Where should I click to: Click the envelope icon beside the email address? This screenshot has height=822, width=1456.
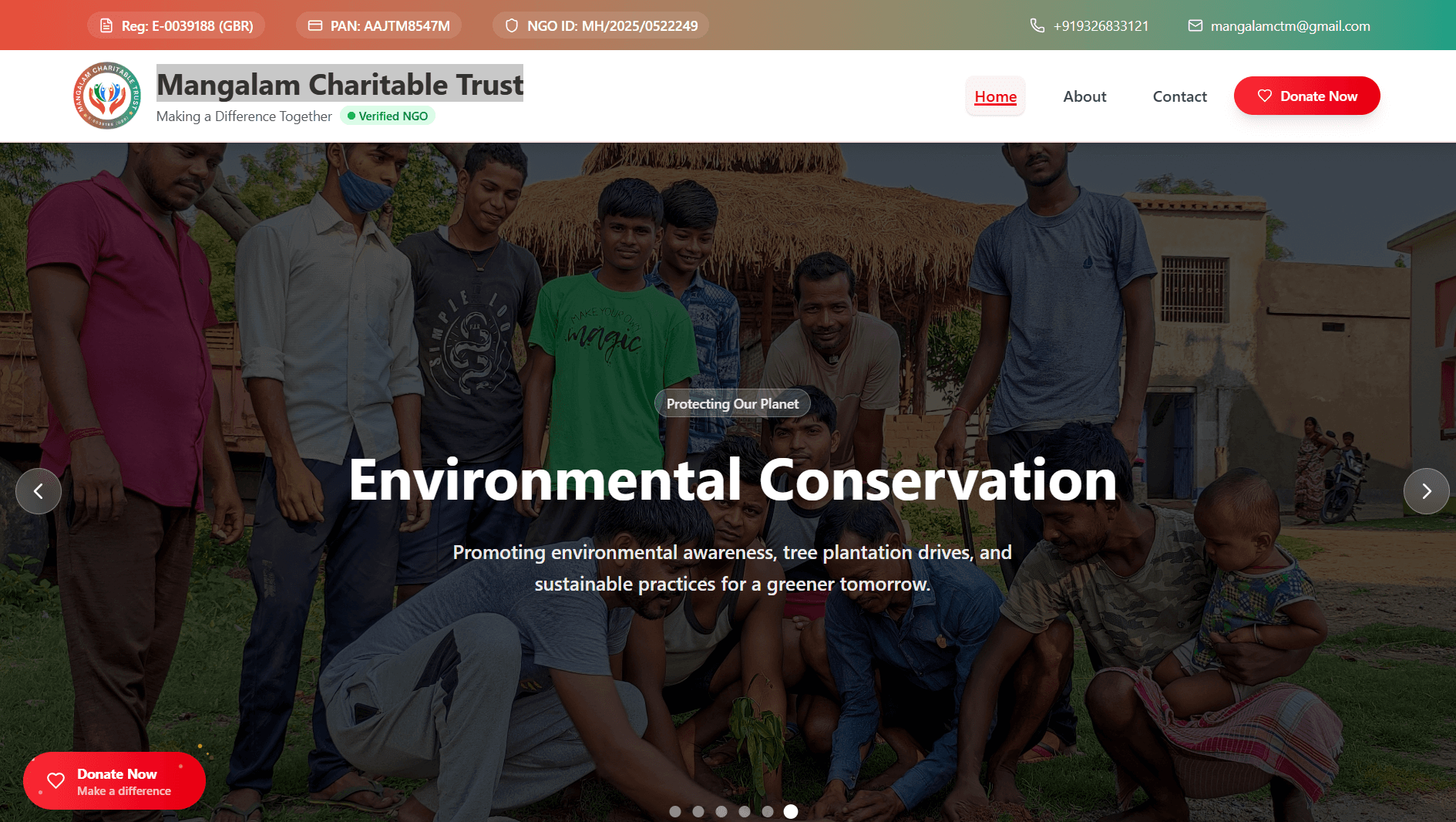pyautogui.click(x=1195, y=25)
